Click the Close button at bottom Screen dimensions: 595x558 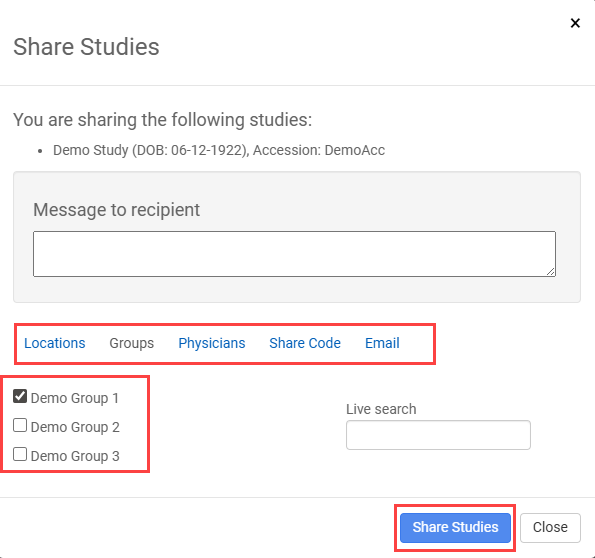pos(550,527)
